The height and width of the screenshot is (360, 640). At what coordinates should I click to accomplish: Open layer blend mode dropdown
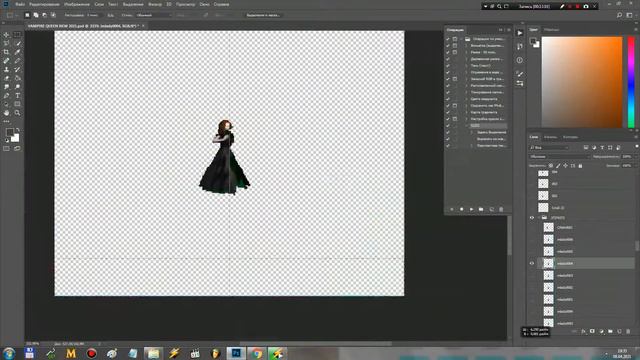pyautogui.click(x=560, y=157)
